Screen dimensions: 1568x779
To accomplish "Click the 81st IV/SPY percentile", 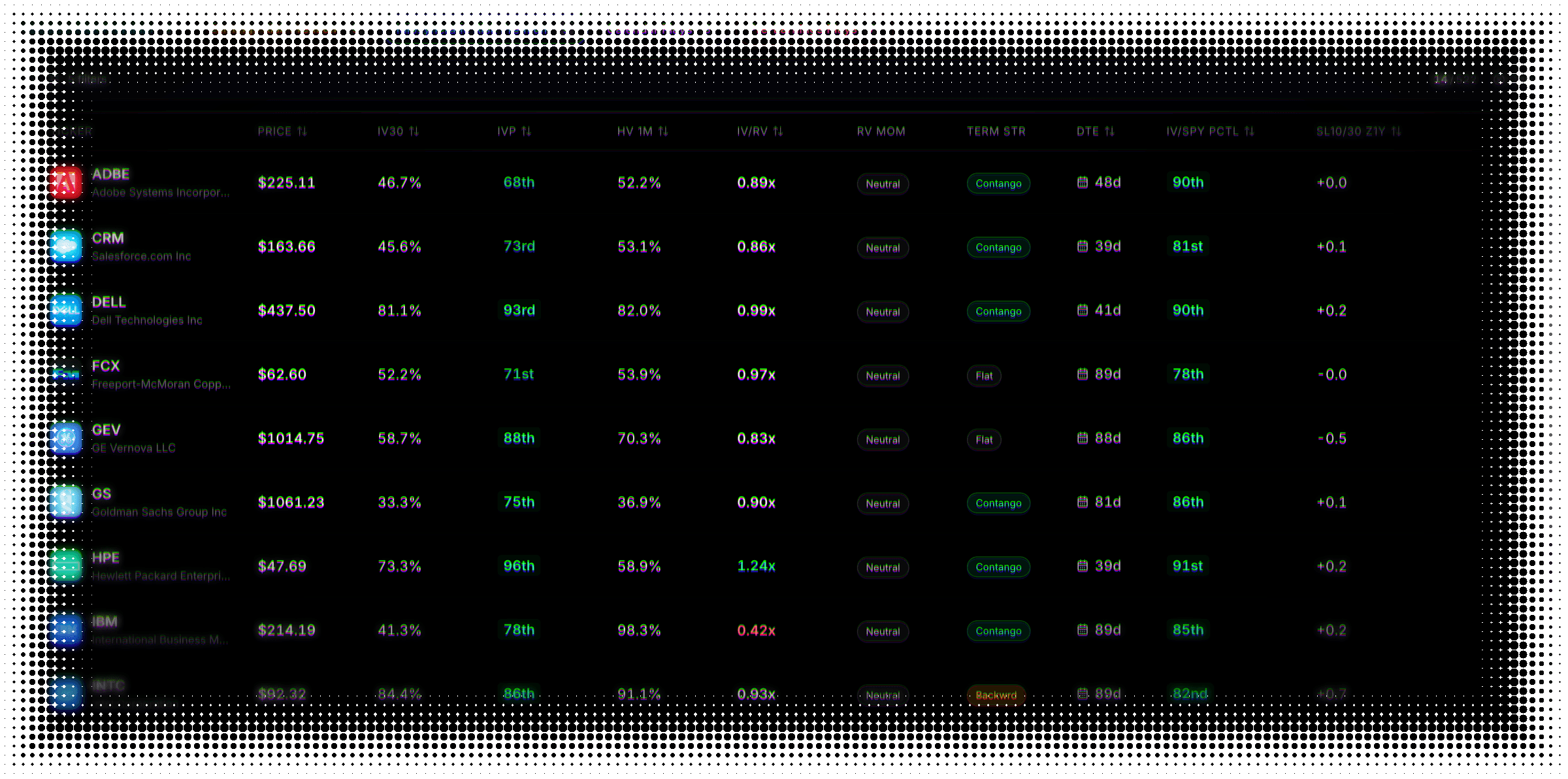I will (x=1188, y=246).
